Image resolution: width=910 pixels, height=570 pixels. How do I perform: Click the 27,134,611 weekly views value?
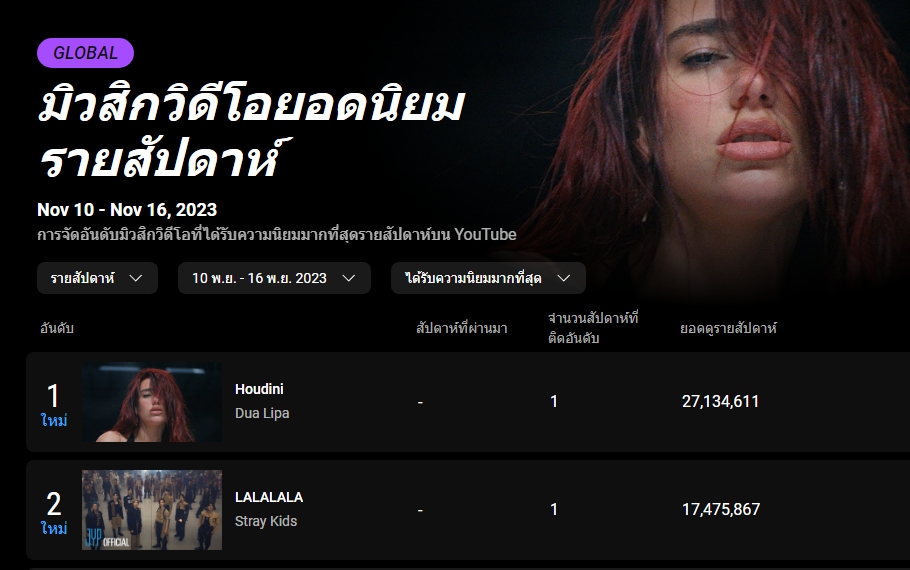(x=720, y=402)
